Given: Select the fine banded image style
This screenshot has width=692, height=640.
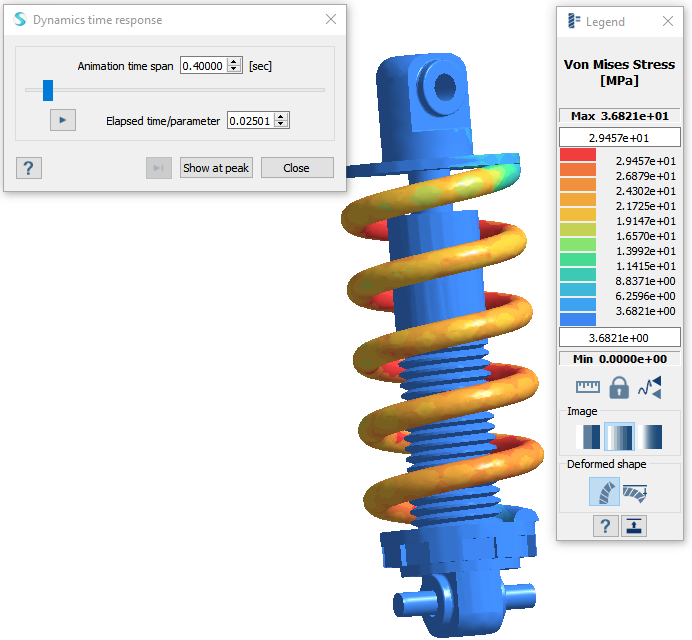Looking at the screenshot, I should point(619,437).
